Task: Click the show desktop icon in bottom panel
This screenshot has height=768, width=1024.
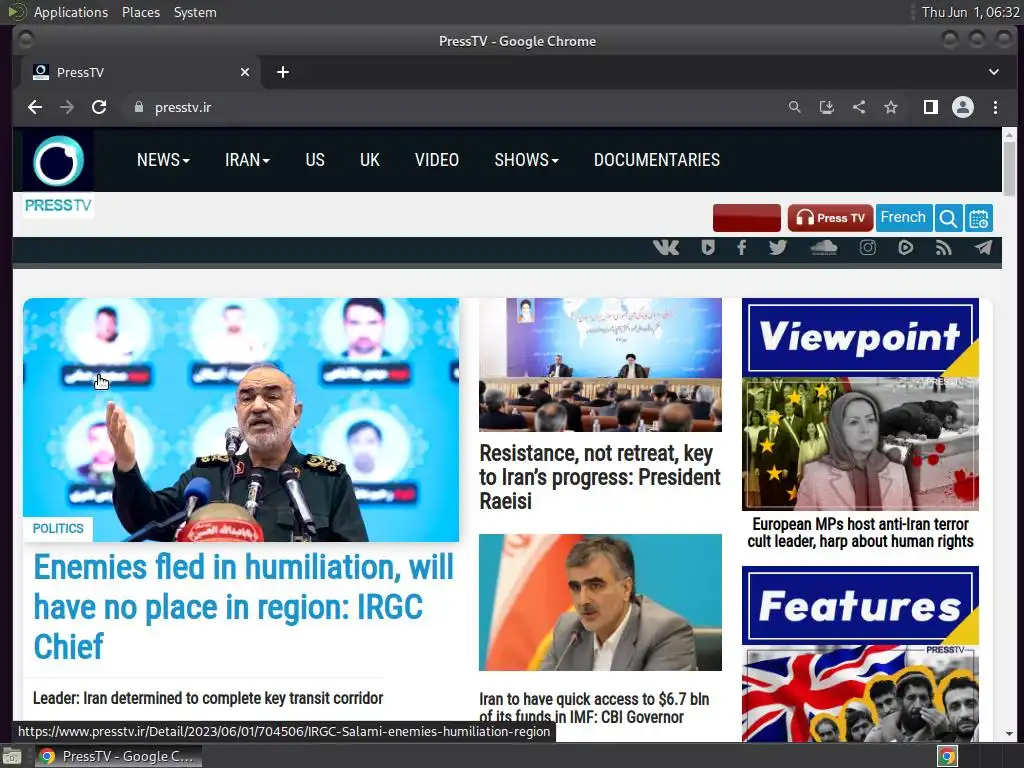Action: (11, 756)
